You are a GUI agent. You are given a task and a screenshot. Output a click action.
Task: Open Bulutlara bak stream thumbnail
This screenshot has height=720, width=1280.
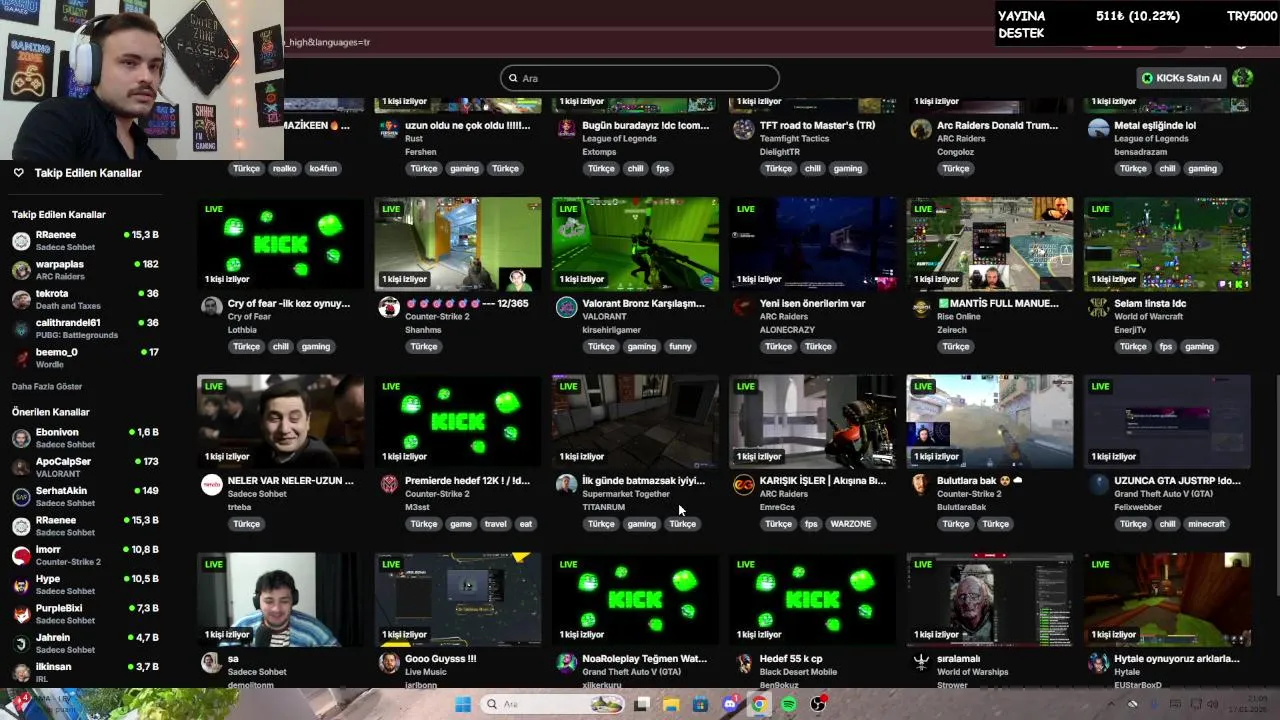point(990,421)
